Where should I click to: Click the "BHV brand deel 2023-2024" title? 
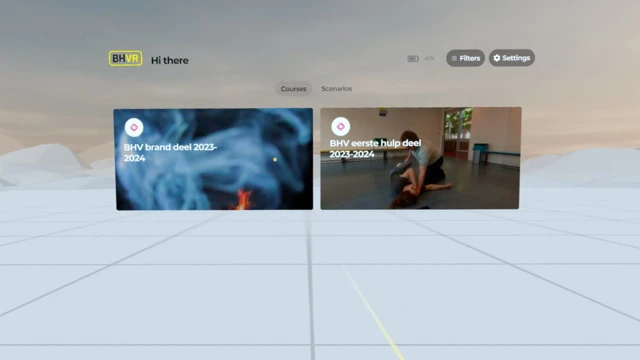click(x=170, y=152)
